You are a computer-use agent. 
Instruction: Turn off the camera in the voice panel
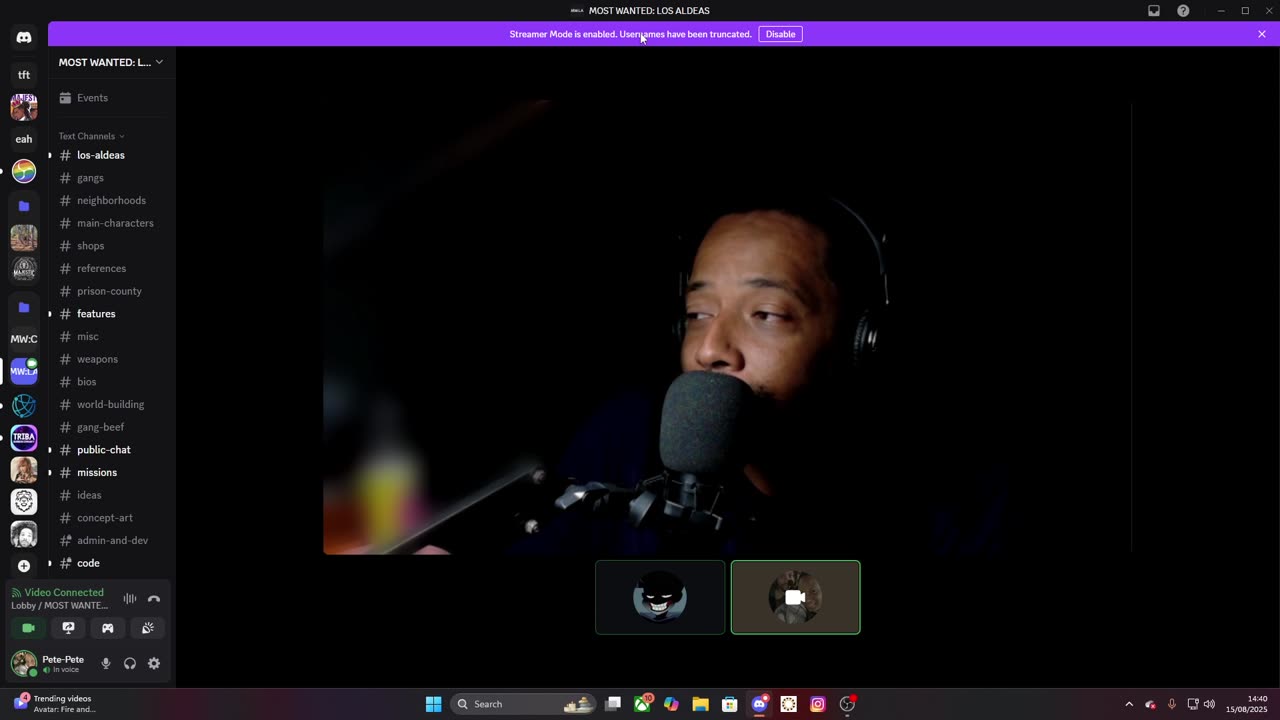(28, 628)
